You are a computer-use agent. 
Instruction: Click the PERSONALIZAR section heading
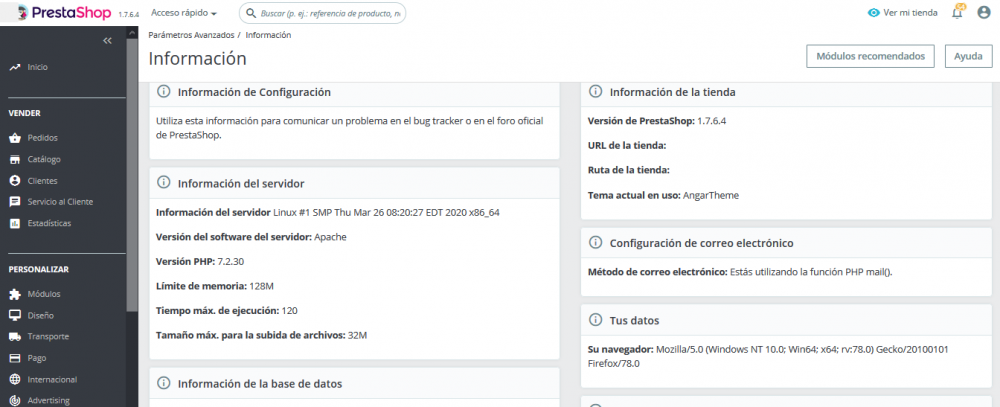point(38,270)
